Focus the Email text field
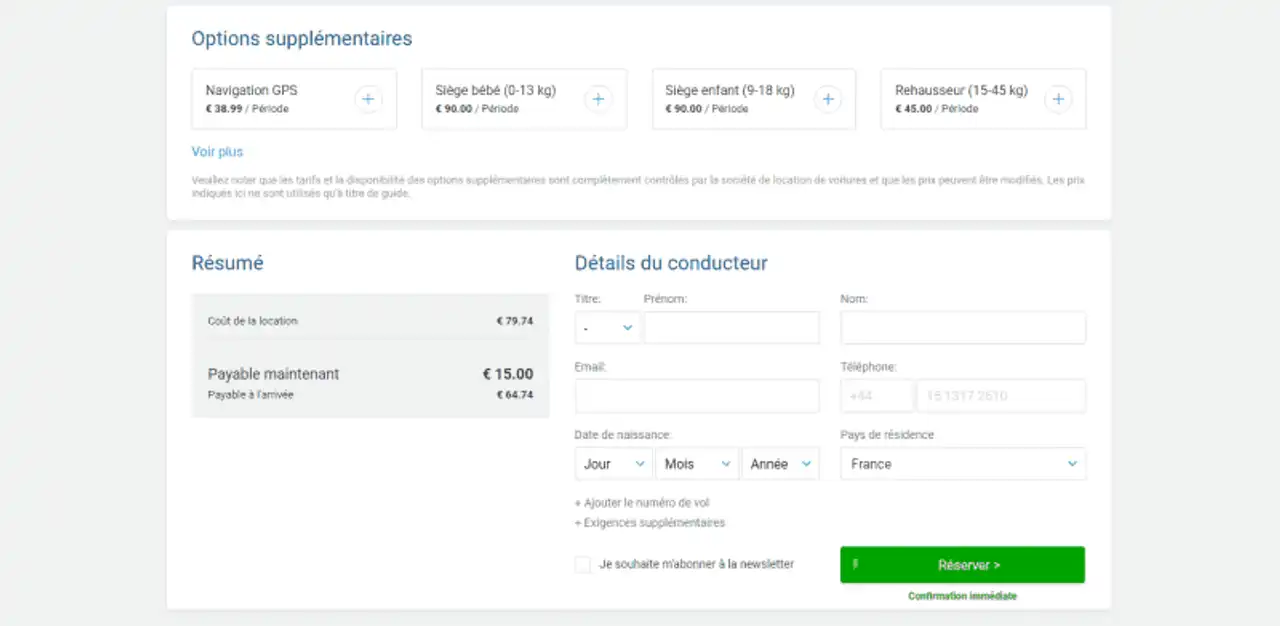 [696, 396]
